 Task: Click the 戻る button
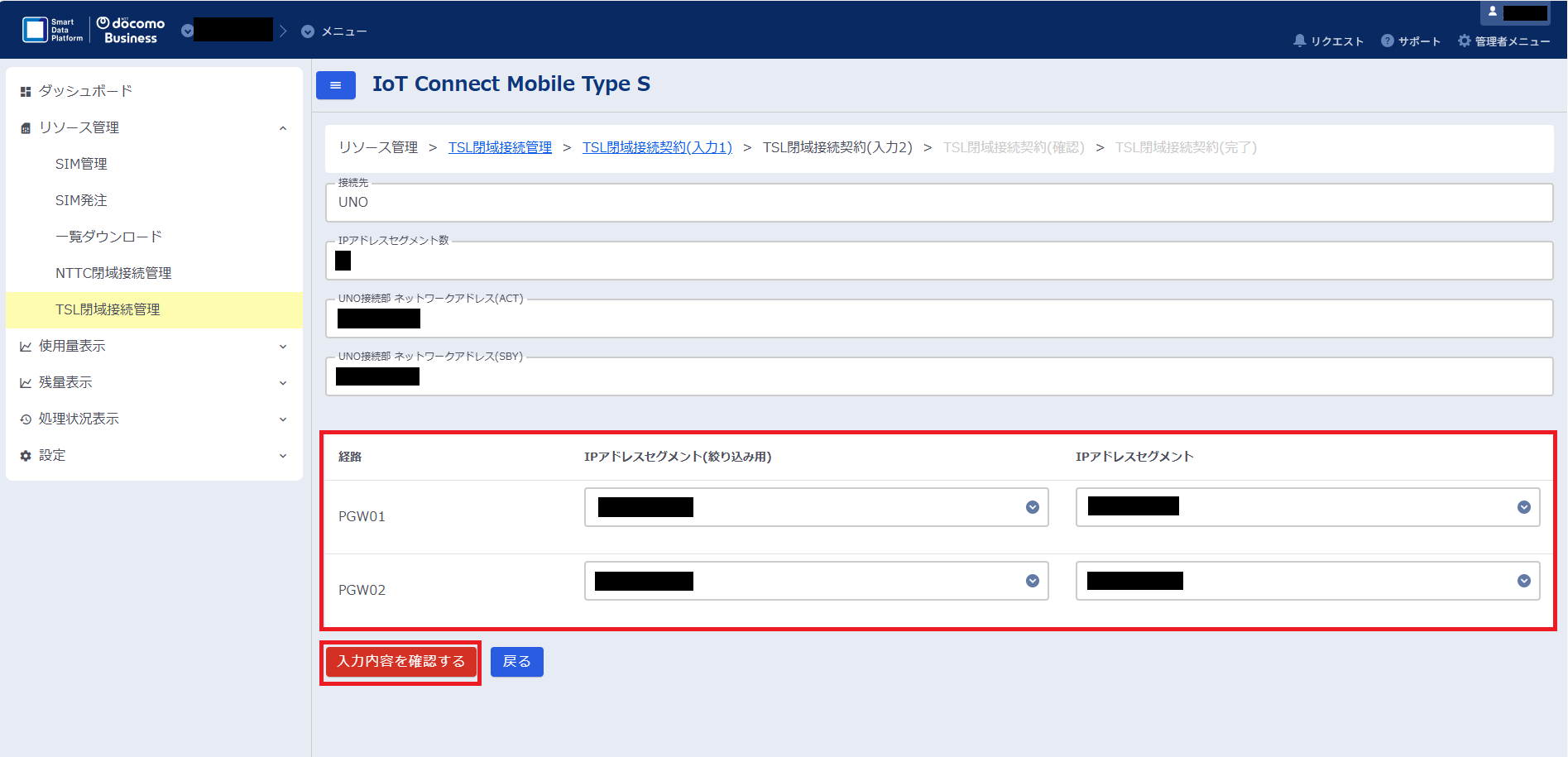pyautogui.click(x=517, y=662)
